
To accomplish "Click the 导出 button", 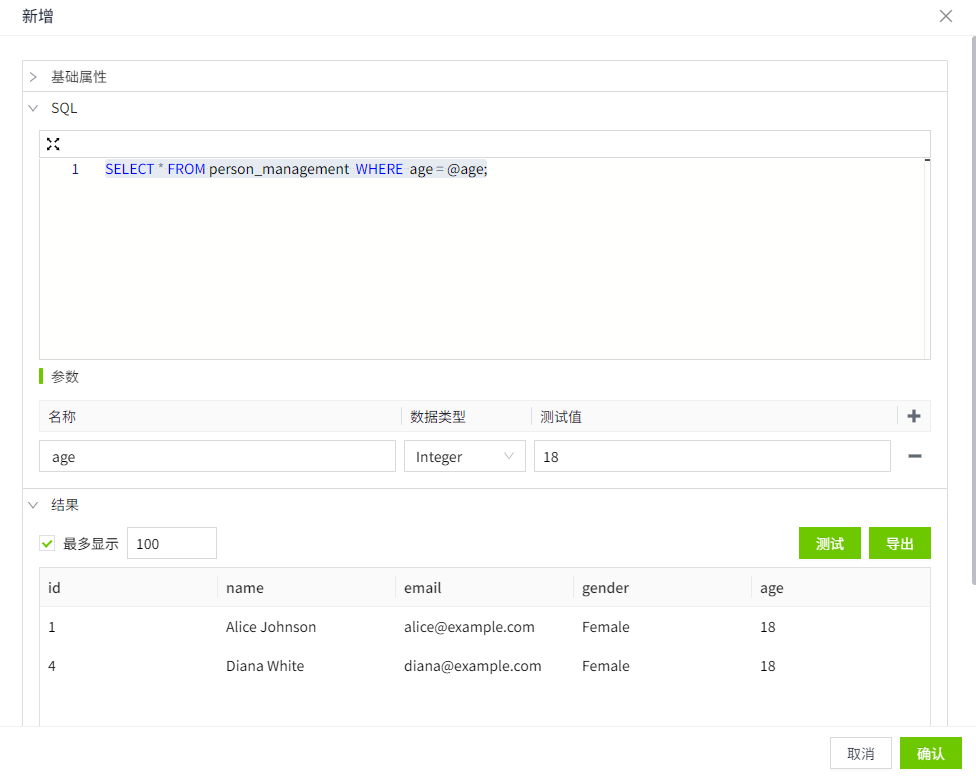I will coord(899,544).
